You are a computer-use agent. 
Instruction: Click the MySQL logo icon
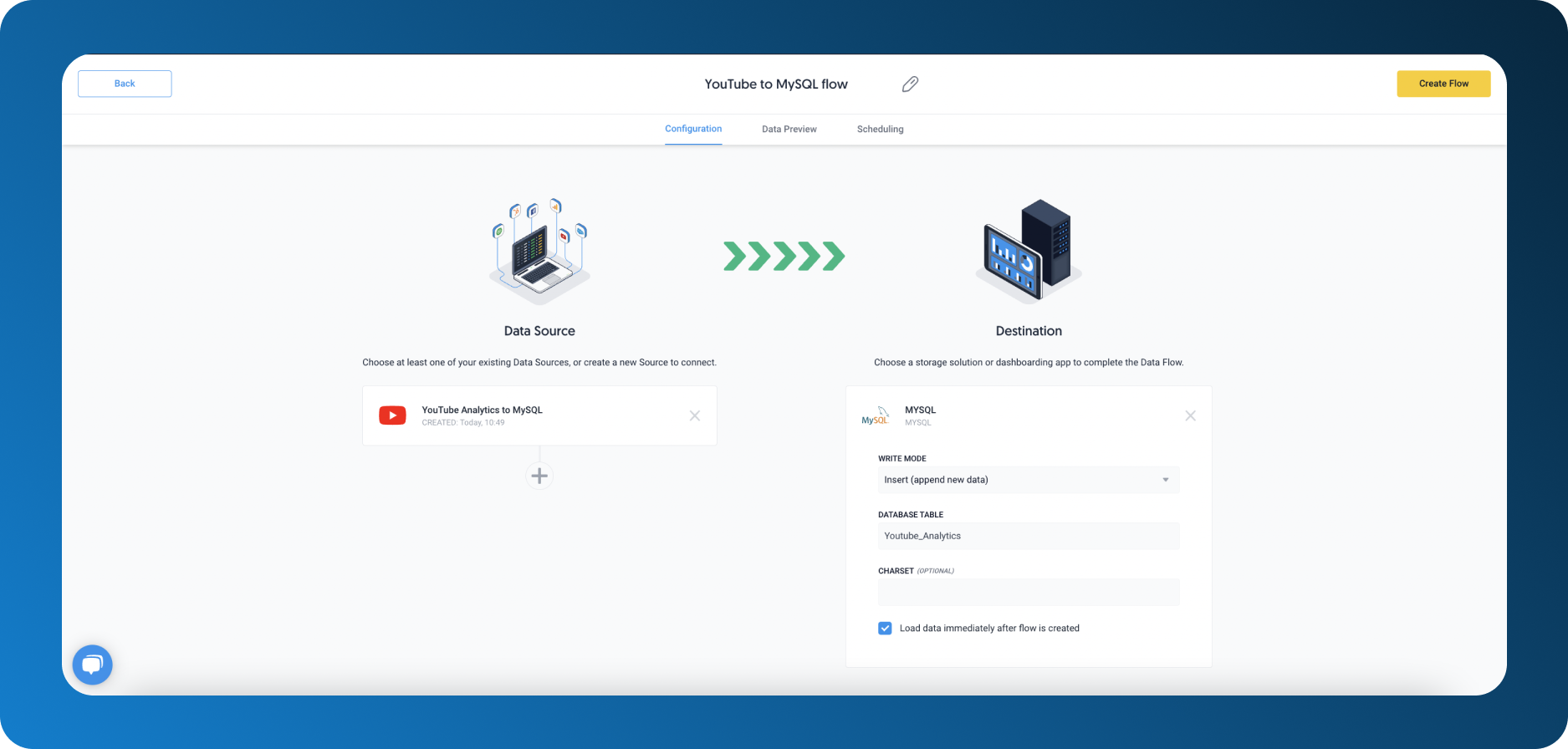click(x=876, y=415)
